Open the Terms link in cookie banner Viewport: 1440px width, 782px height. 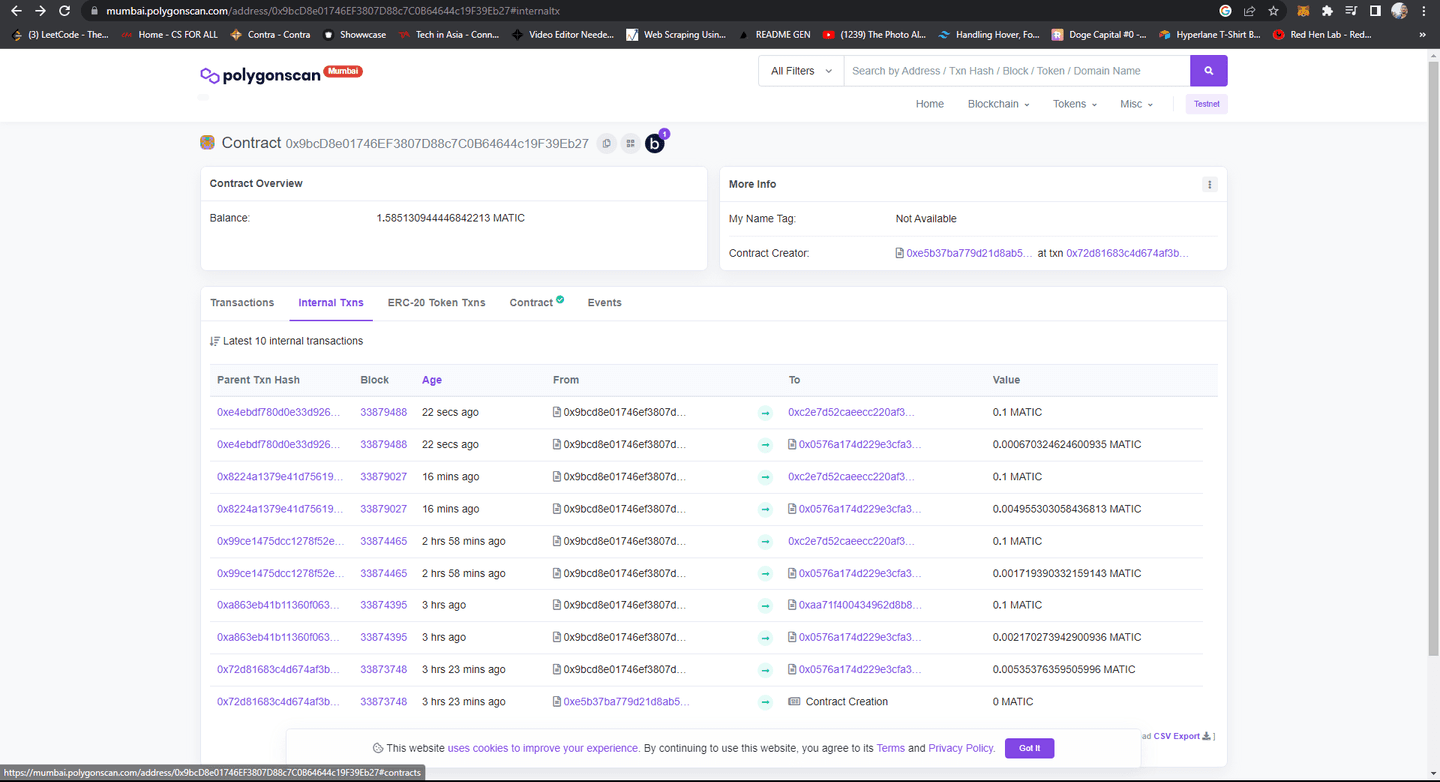click(x=890, y=748)
